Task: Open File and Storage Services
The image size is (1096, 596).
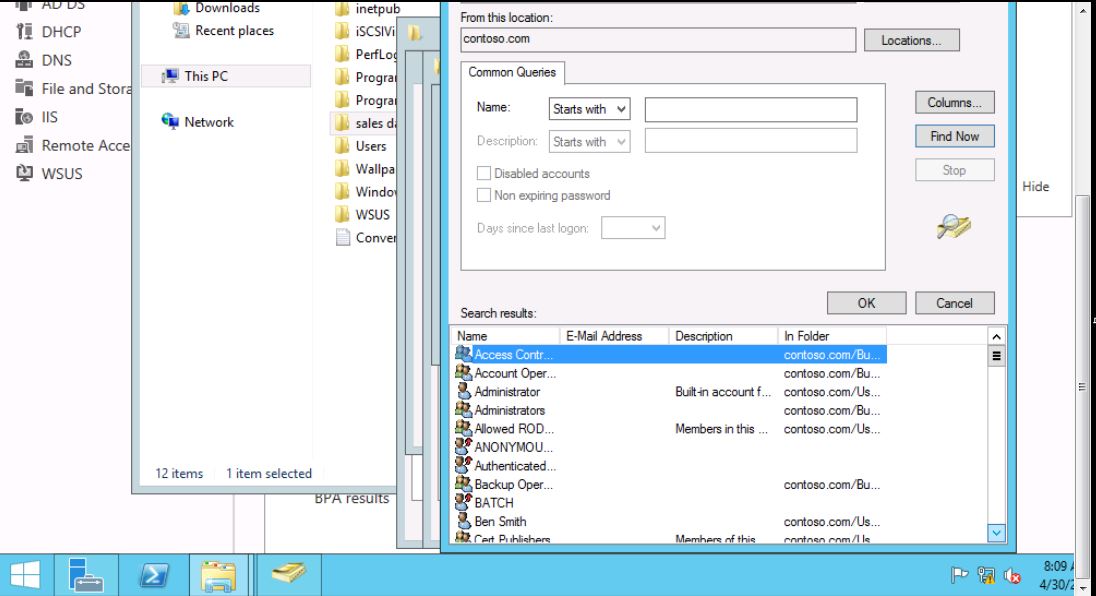Action: tap(73, 89)
